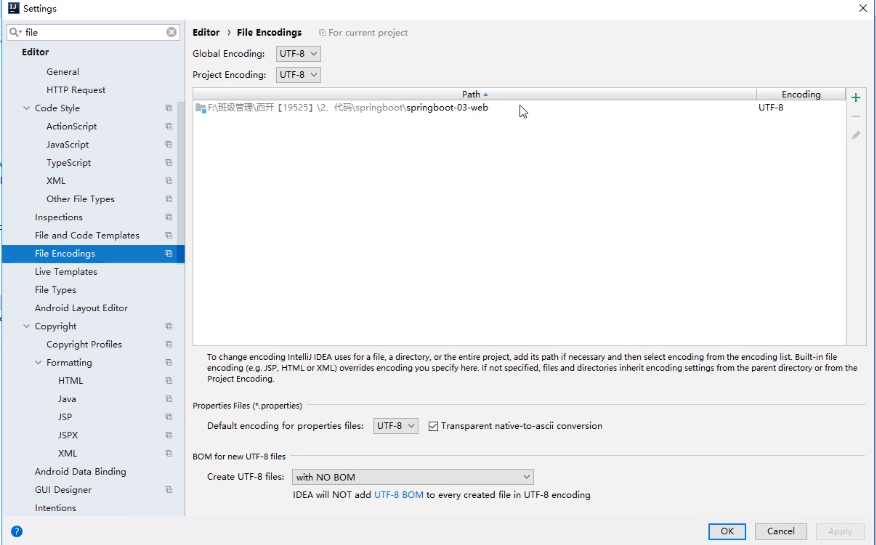This screenshot has width=876, height=545.
Task: Click folder icon of springboot-03-web path
Action: coord(201,108)
